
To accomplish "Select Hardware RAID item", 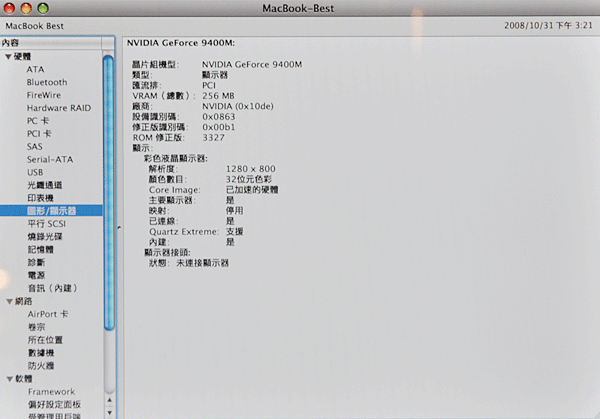I will [59, 108].
